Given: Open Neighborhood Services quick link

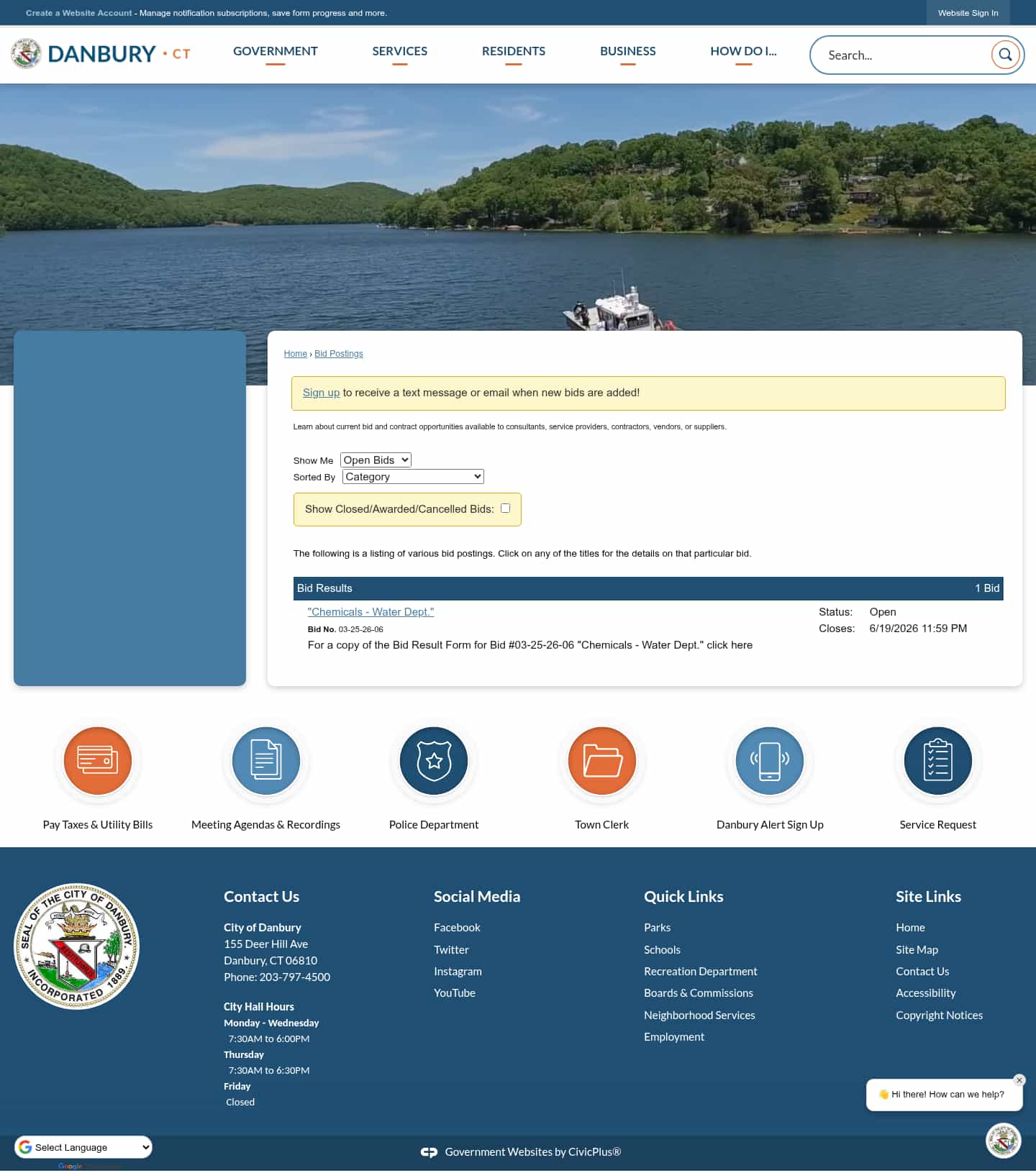Looking at the screenshot, I should click(699, 1015).
